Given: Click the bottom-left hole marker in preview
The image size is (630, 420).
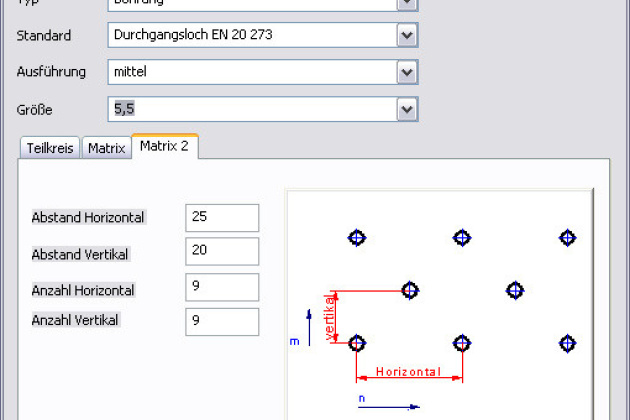Looking at the screenshot, I should coord(357,344).
